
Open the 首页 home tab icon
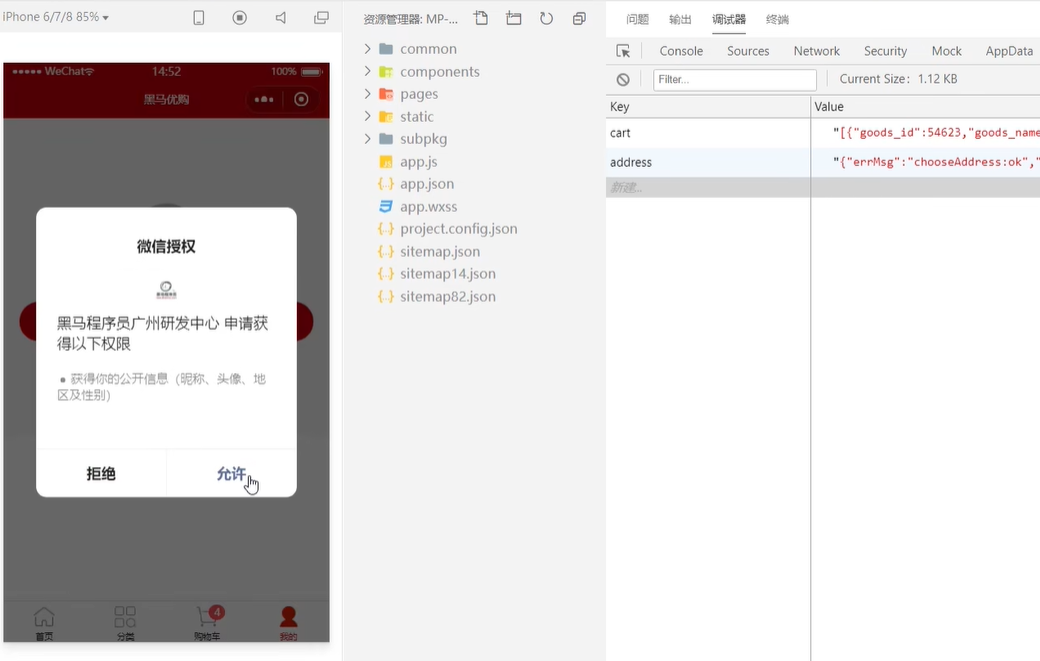(44, 623)
